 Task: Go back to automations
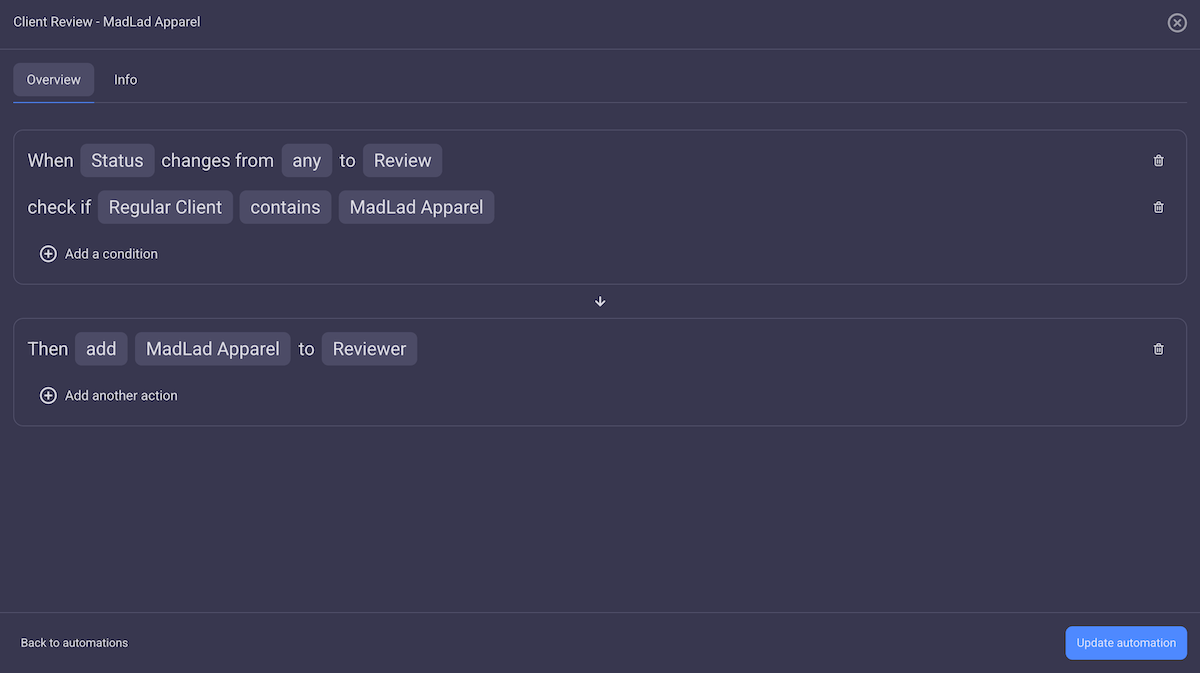point(74,643)
